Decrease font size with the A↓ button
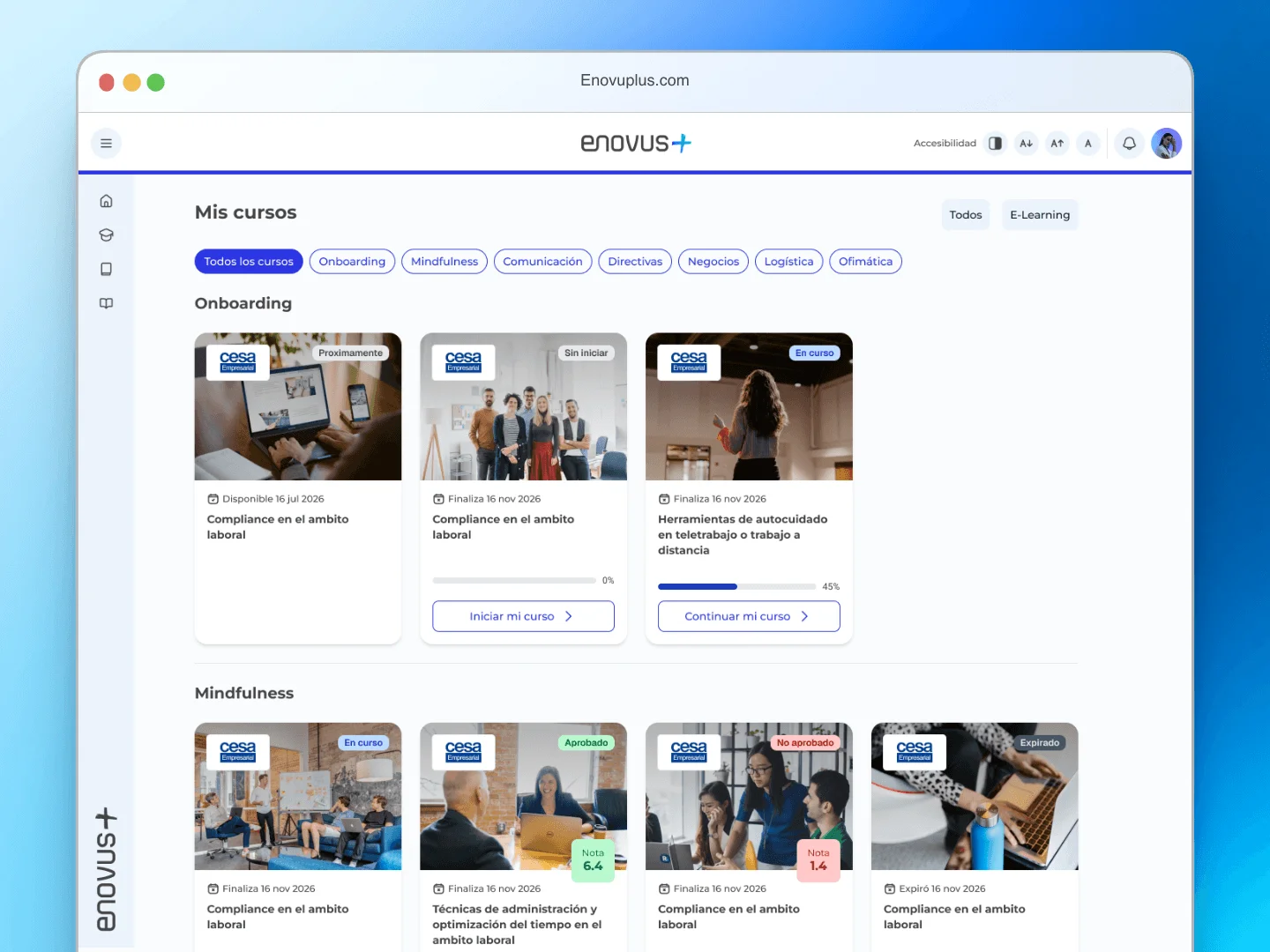Image resolution: width=1270 pixels, height=952 pixels. tap(1026, 144)
